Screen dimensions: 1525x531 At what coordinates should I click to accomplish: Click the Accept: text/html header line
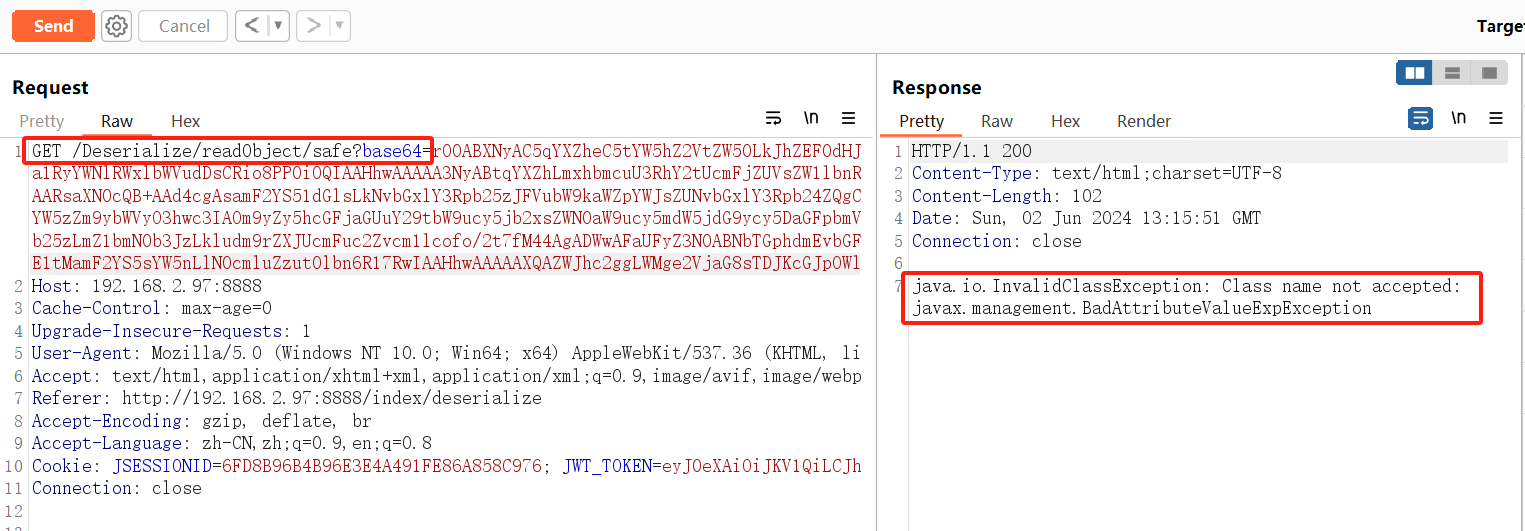(446, 376)
